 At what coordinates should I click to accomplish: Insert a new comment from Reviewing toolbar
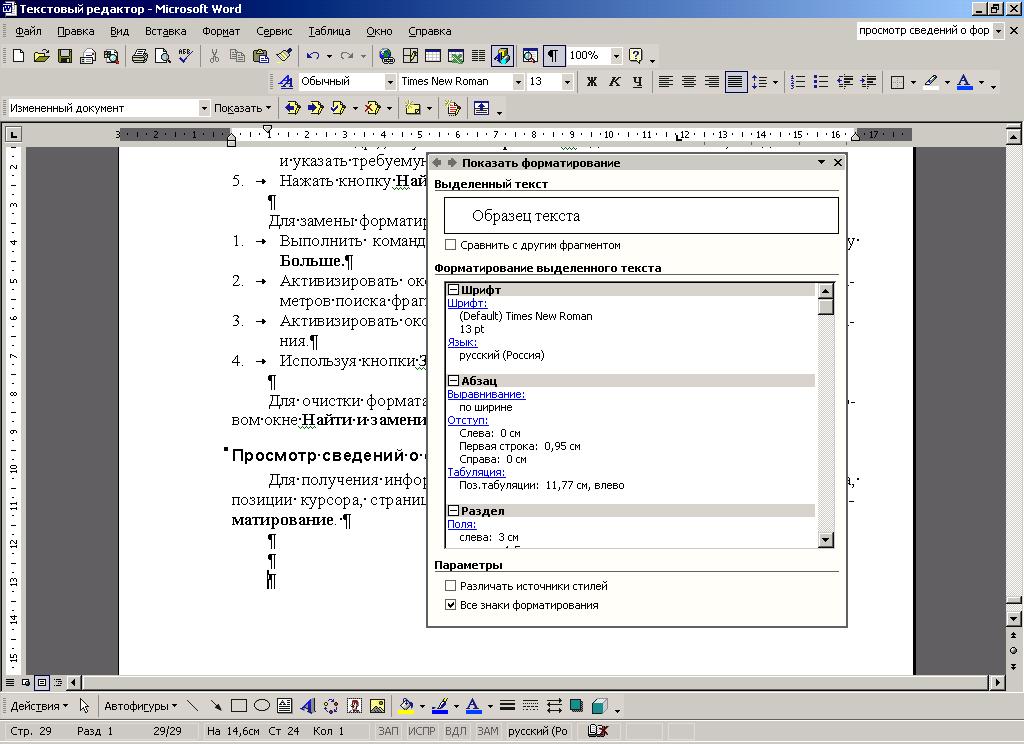412,108
